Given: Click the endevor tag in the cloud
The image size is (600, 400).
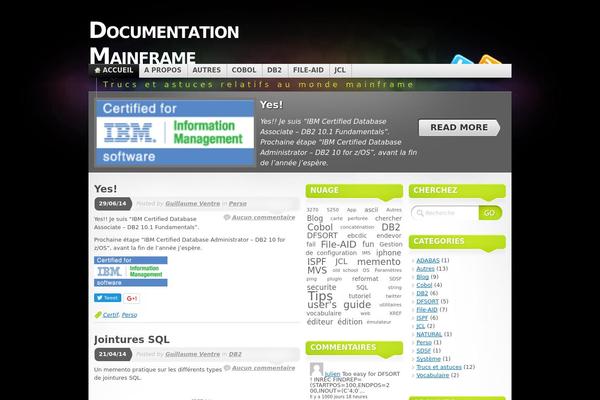Looking at the screenshot, I should [x=389, y=235].
